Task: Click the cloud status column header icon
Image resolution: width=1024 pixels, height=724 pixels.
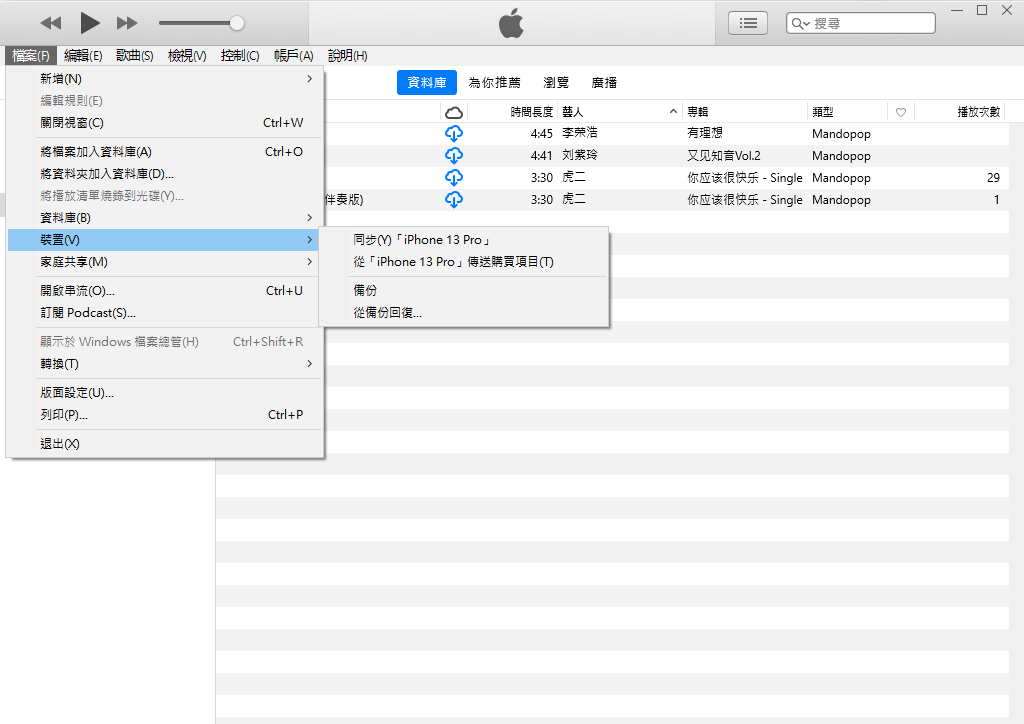Action: 453,112
